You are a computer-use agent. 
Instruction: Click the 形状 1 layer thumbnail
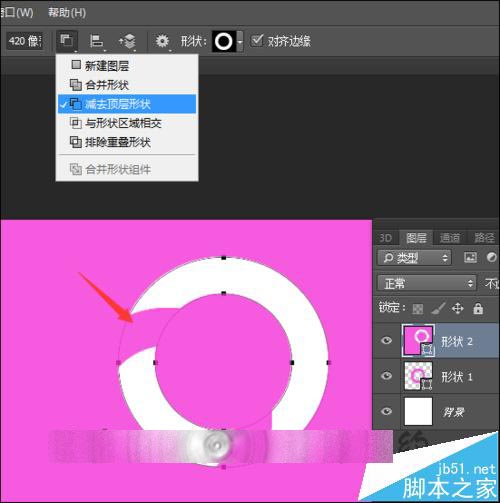coord(418,376)
